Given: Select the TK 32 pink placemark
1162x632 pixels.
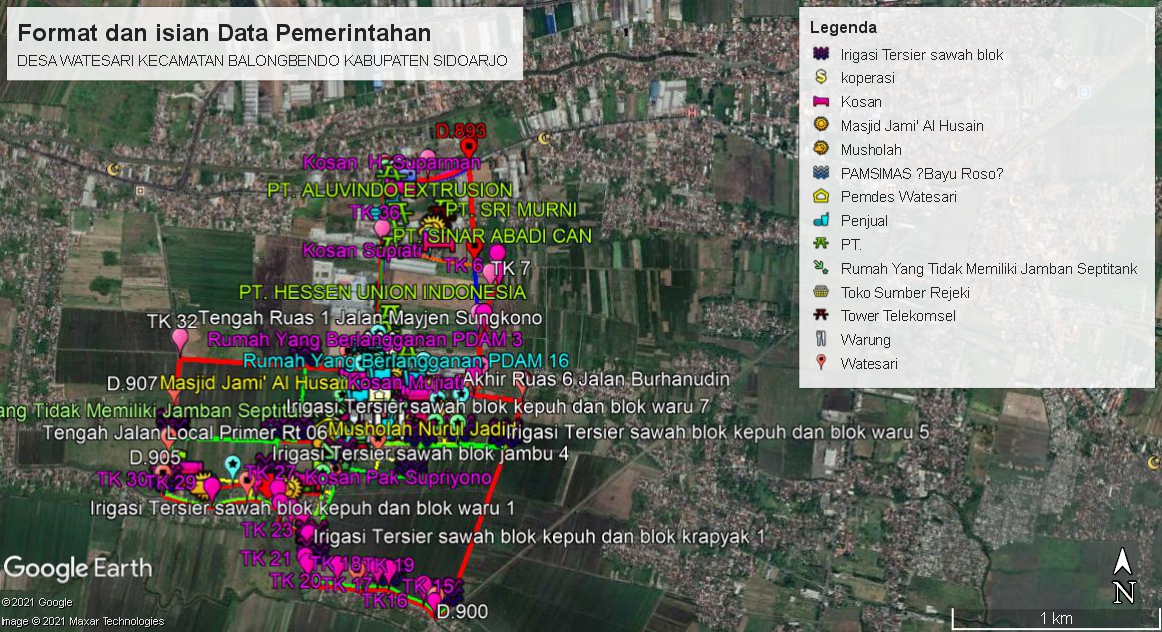Looking at the screenshot, I should pyautogui.click(x=181, y=340).
